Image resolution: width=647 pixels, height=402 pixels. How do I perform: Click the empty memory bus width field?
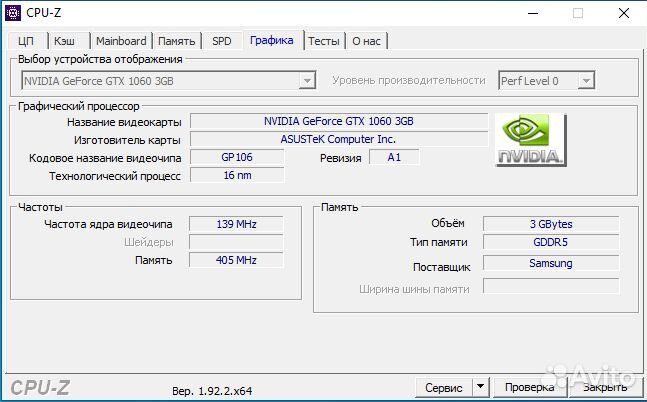(551, 286)
